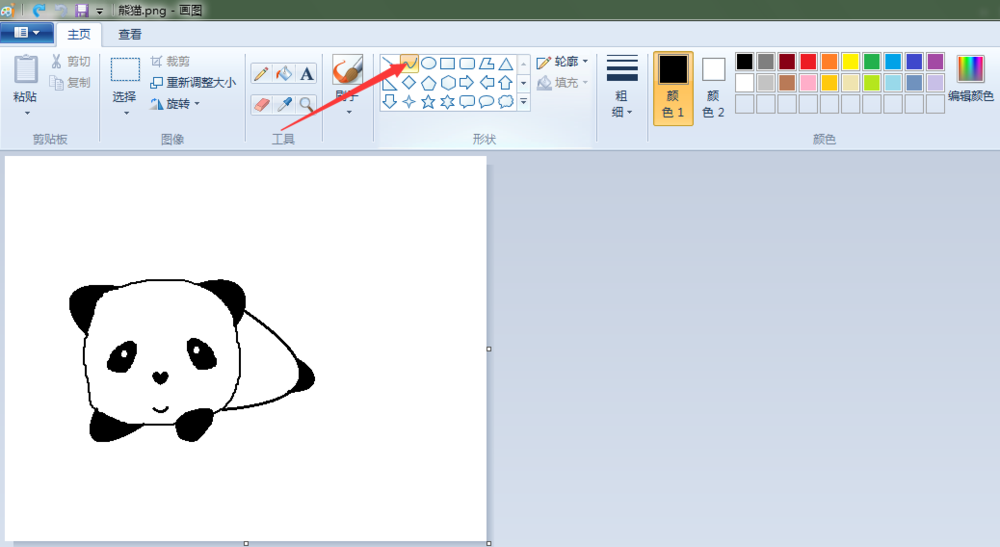Activate Color 1 (颜色 1) selector
Image resolution: width=1000 pixels, height=547 pixels.
(673, 88)
